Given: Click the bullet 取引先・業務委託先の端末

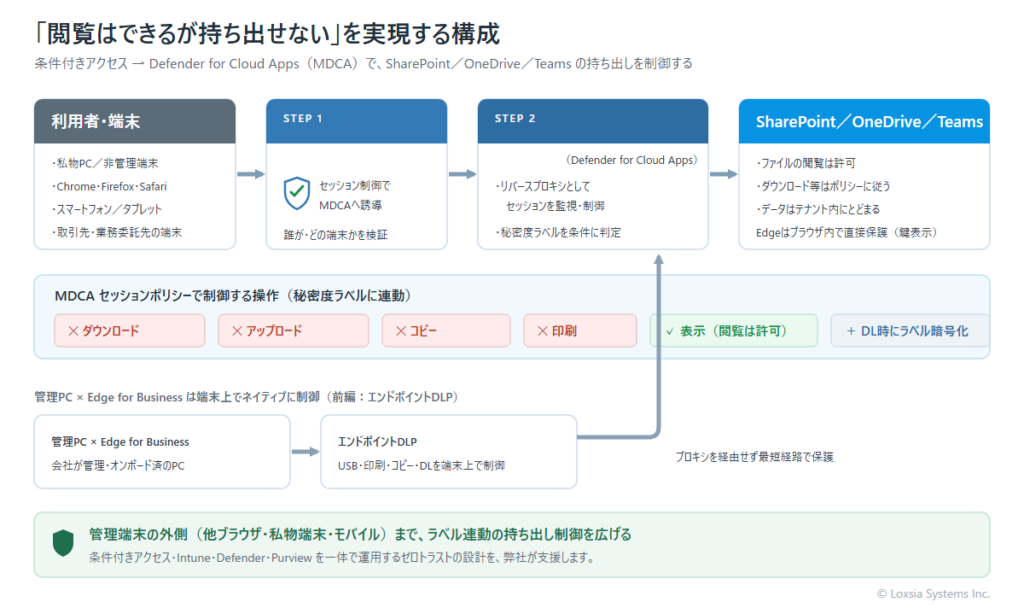Looking at the screenshot, I should pyautogui.click(x=116, y=232).
